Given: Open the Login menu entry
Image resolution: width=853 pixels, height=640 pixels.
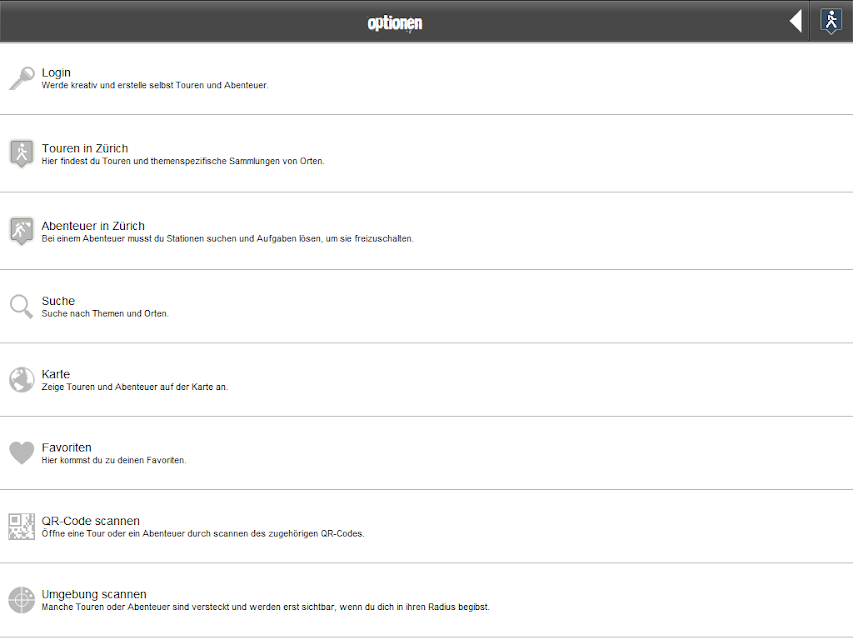Looking at the screenshot, I should pos(426,79).
